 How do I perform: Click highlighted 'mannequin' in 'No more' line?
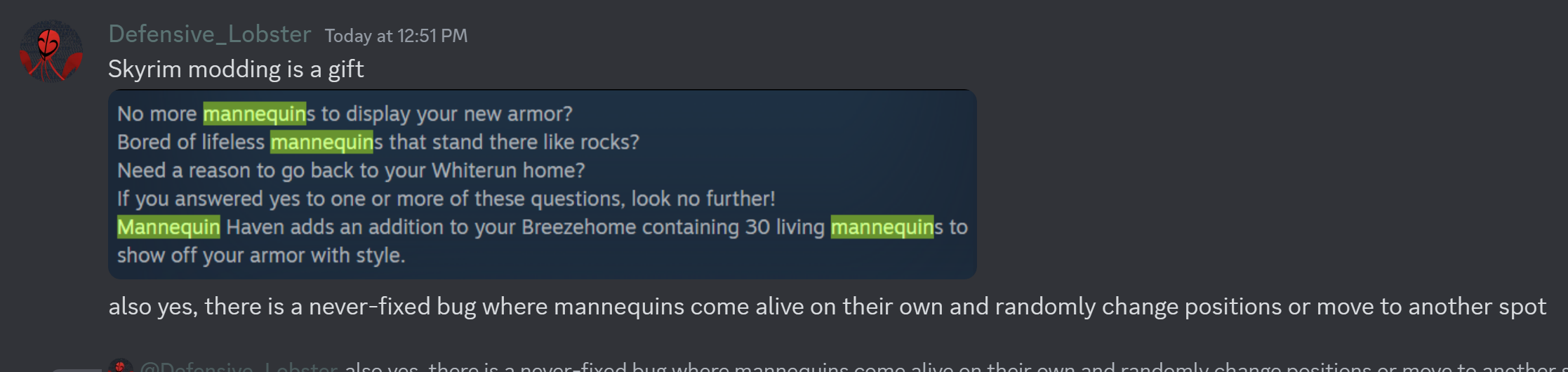click(x=255, y=114)
